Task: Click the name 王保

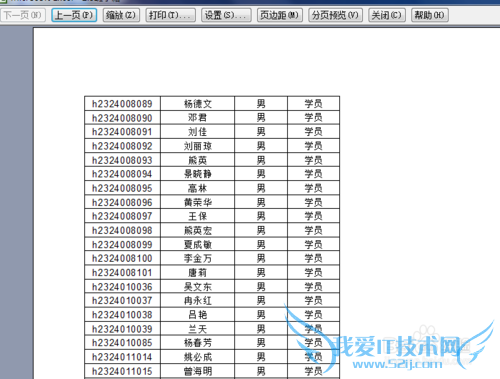Action: pos(198,216)
